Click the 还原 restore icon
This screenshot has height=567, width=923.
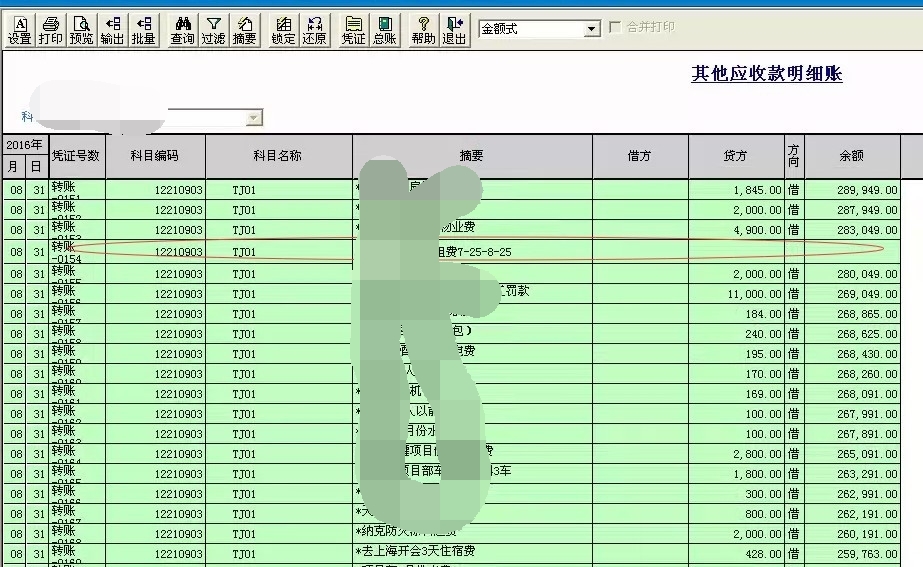(x=314, y=30)
